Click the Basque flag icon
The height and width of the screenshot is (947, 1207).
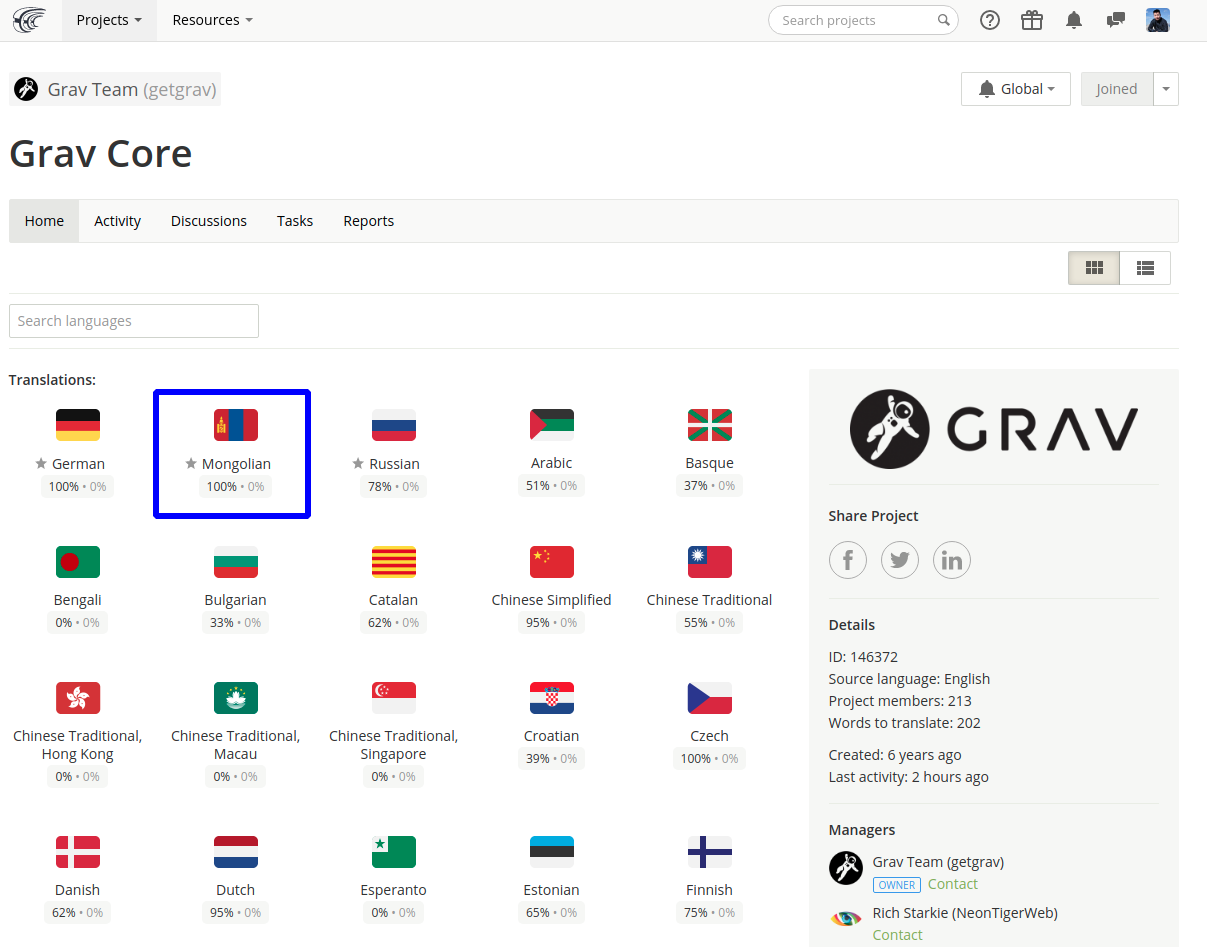click(x=710, y=425)
